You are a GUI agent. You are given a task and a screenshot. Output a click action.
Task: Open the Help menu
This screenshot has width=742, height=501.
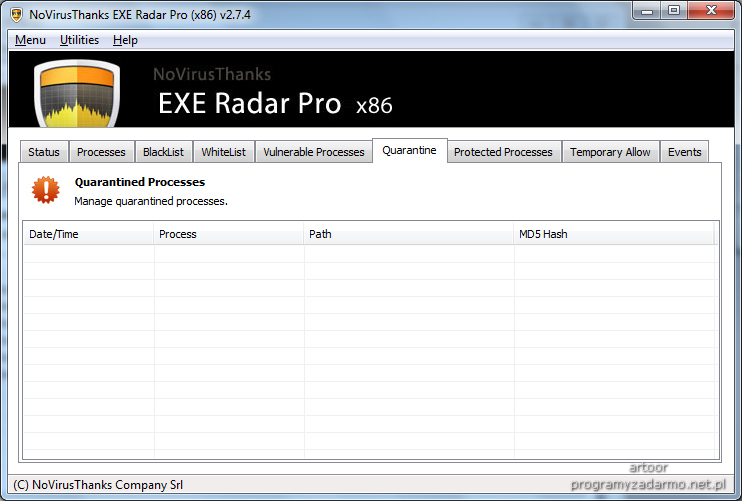(125, 40)
